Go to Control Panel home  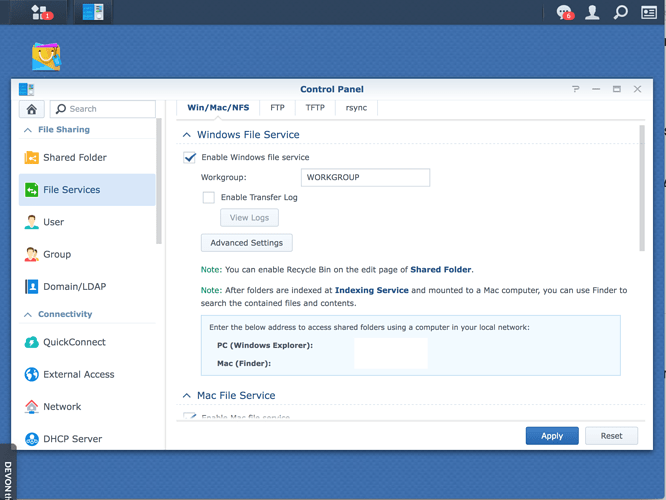click(31, 109)
